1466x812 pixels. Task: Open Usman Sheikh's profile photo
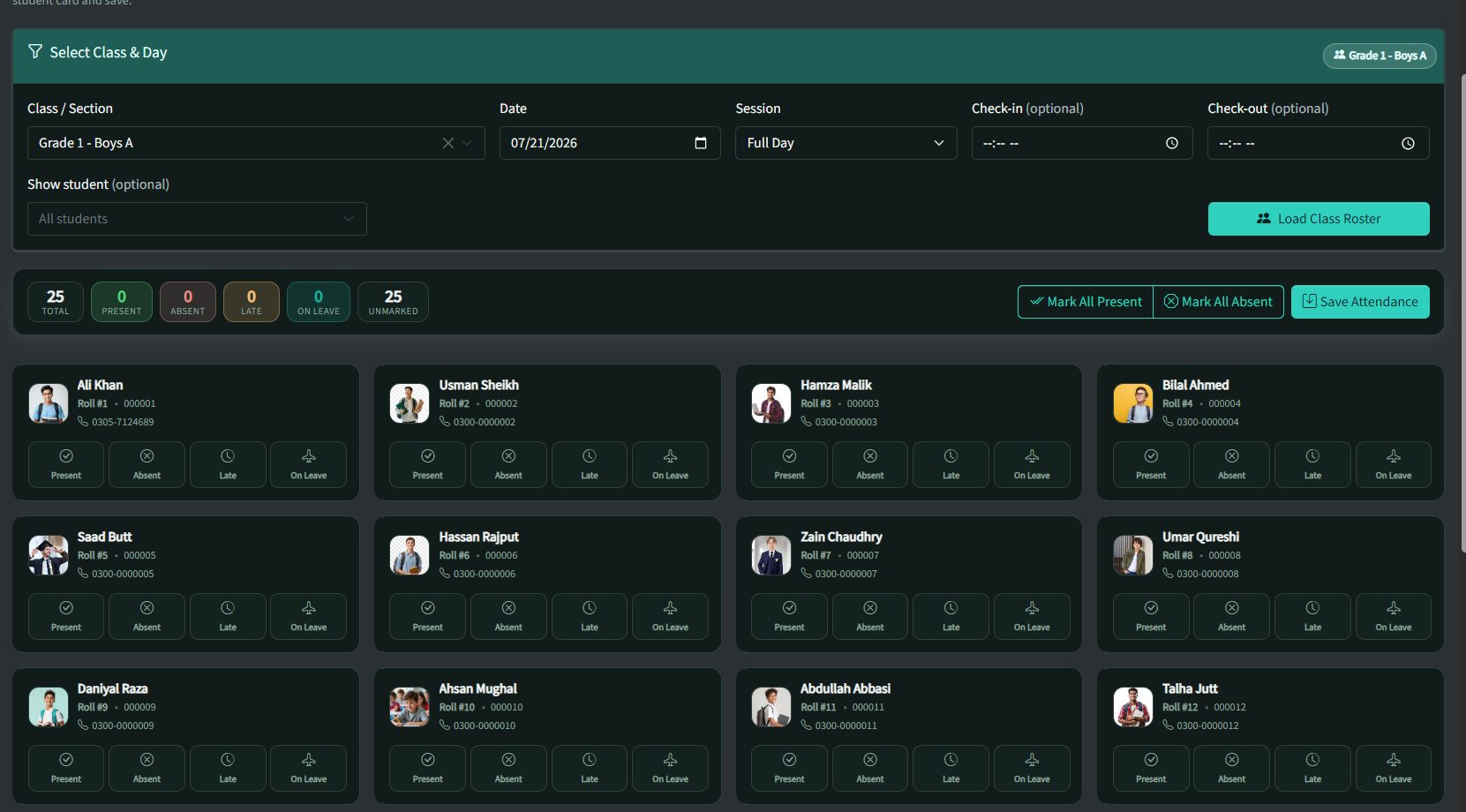(410, 403)
